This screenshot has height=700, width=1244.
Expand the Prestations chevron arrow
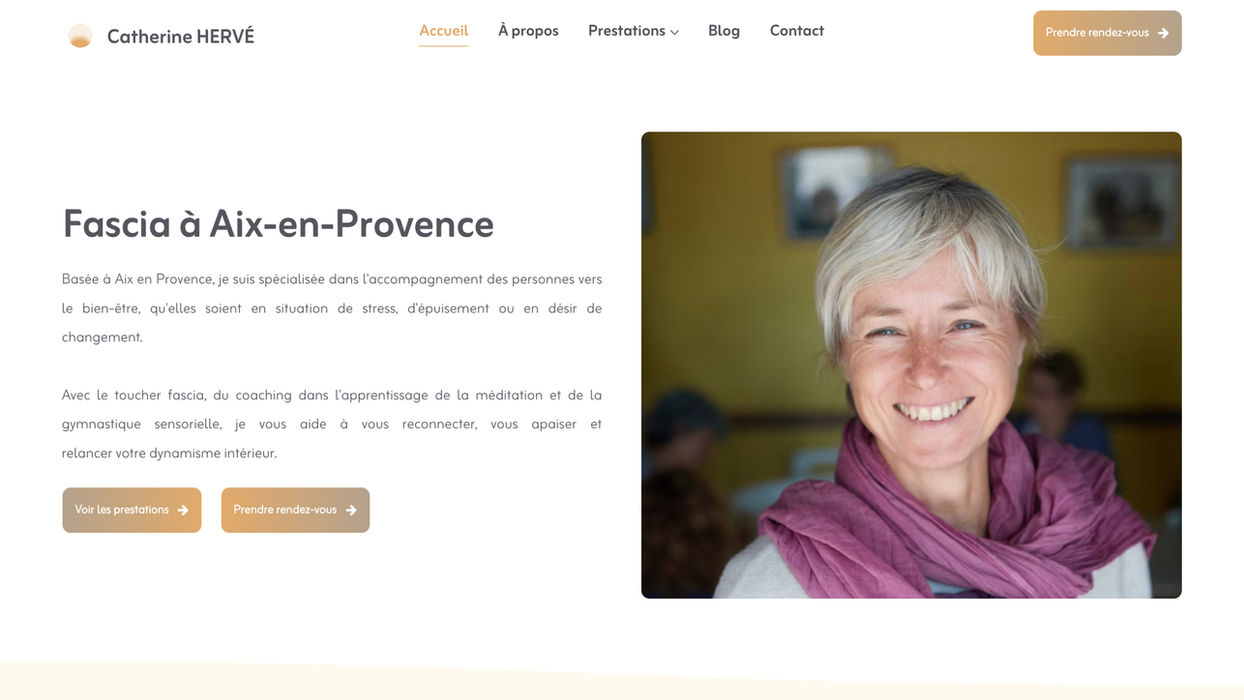(675, 32)
